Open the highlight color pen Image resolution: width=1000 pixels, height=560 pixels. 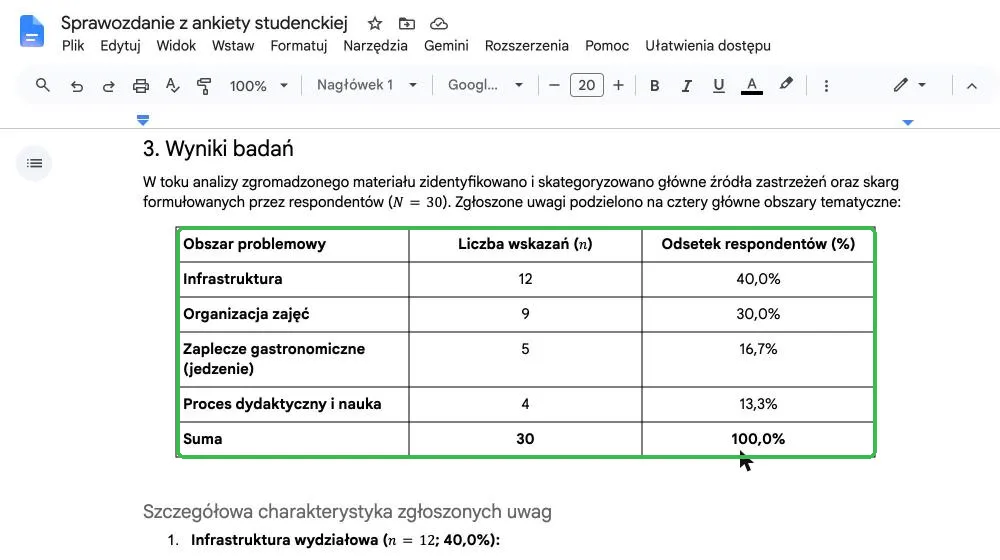[x=786, y=84]
